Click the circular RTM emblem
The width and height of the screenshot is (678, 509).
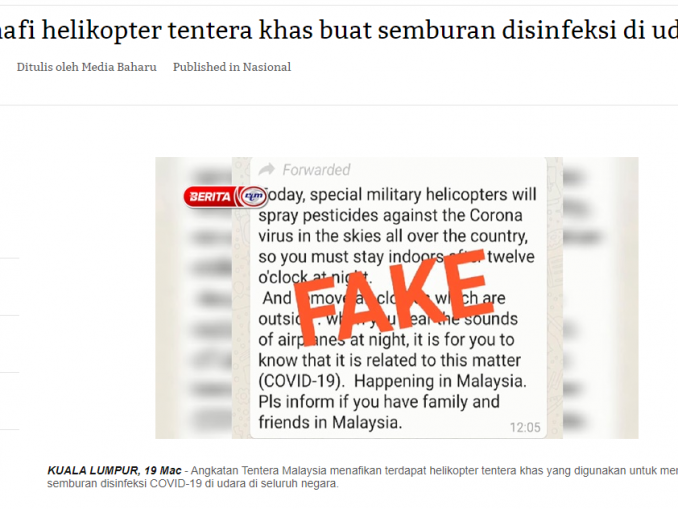[253, 196]
